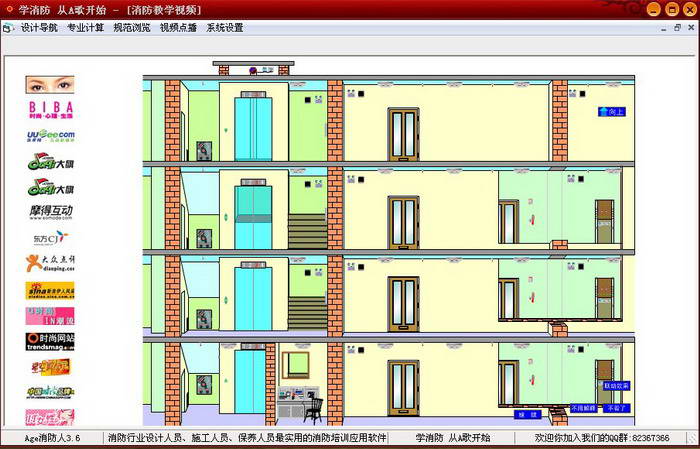Open the 规范浏览 menu
The height and width of the screenshot is (449, 700).
coord(132,28)
